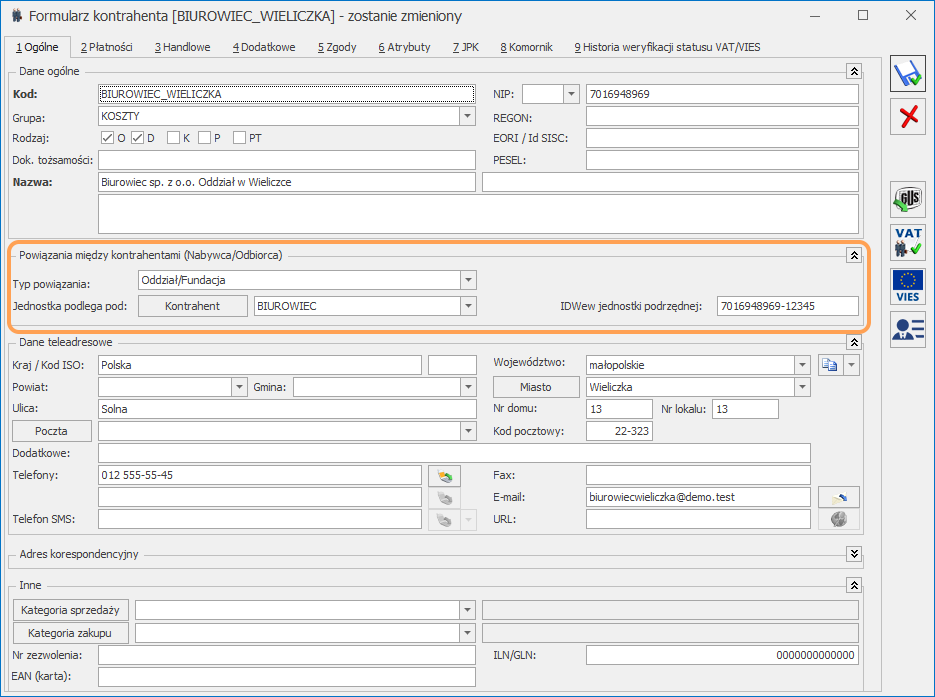Screen dimensions: 935x697
Task: Switch to the 3 Handlowe tab
Action: (x=182, y=47)
